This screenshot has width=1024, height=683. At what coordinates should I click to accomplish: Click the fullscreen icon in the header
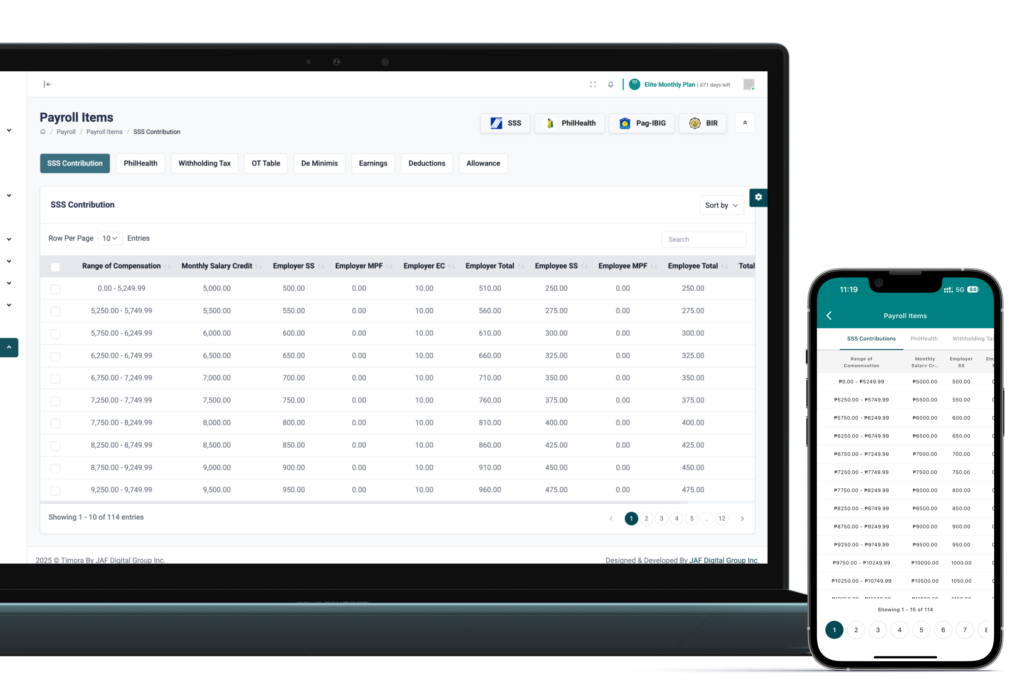593,85
